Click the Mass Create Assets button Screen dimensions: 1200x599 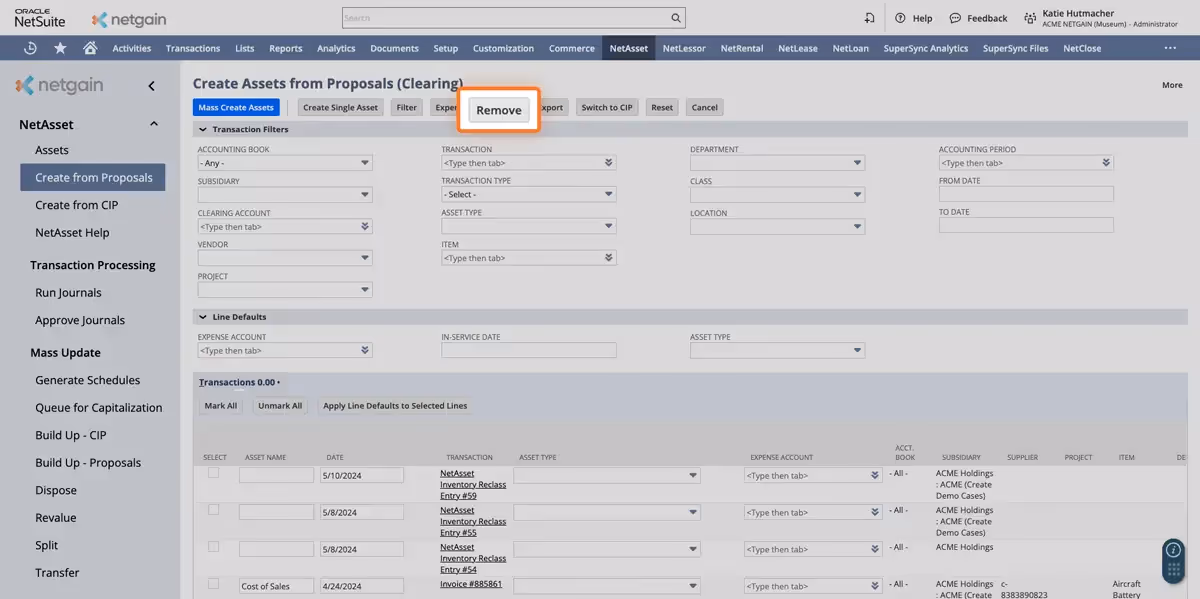[235, 107]
